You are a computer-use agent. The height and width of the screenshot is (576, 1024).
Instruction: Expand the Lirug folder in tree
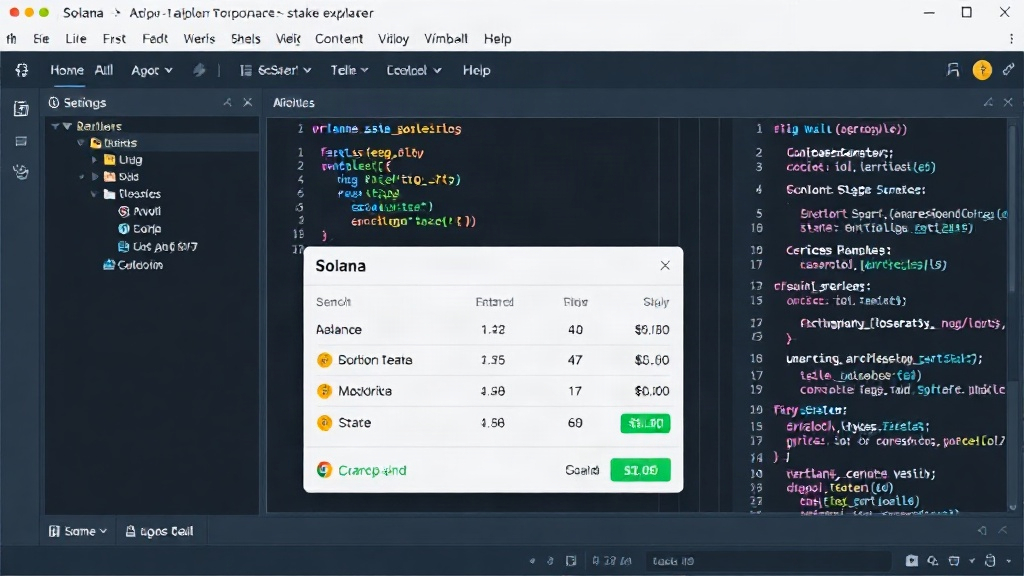(x=94, y=159)
